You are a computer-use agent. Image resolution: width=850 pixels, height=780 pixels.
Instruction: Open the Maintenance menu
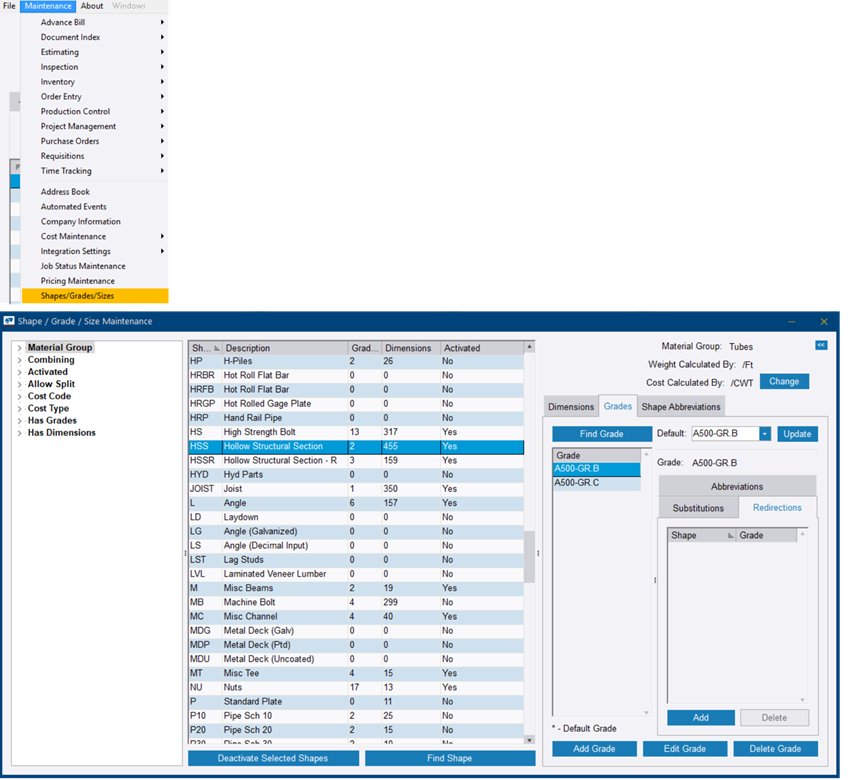pos(48,6)
